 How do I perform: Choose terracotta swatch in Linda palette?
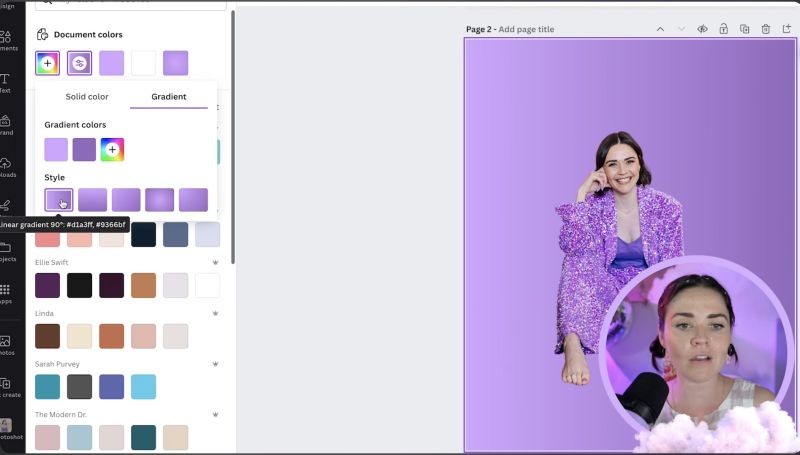[112, 336]
